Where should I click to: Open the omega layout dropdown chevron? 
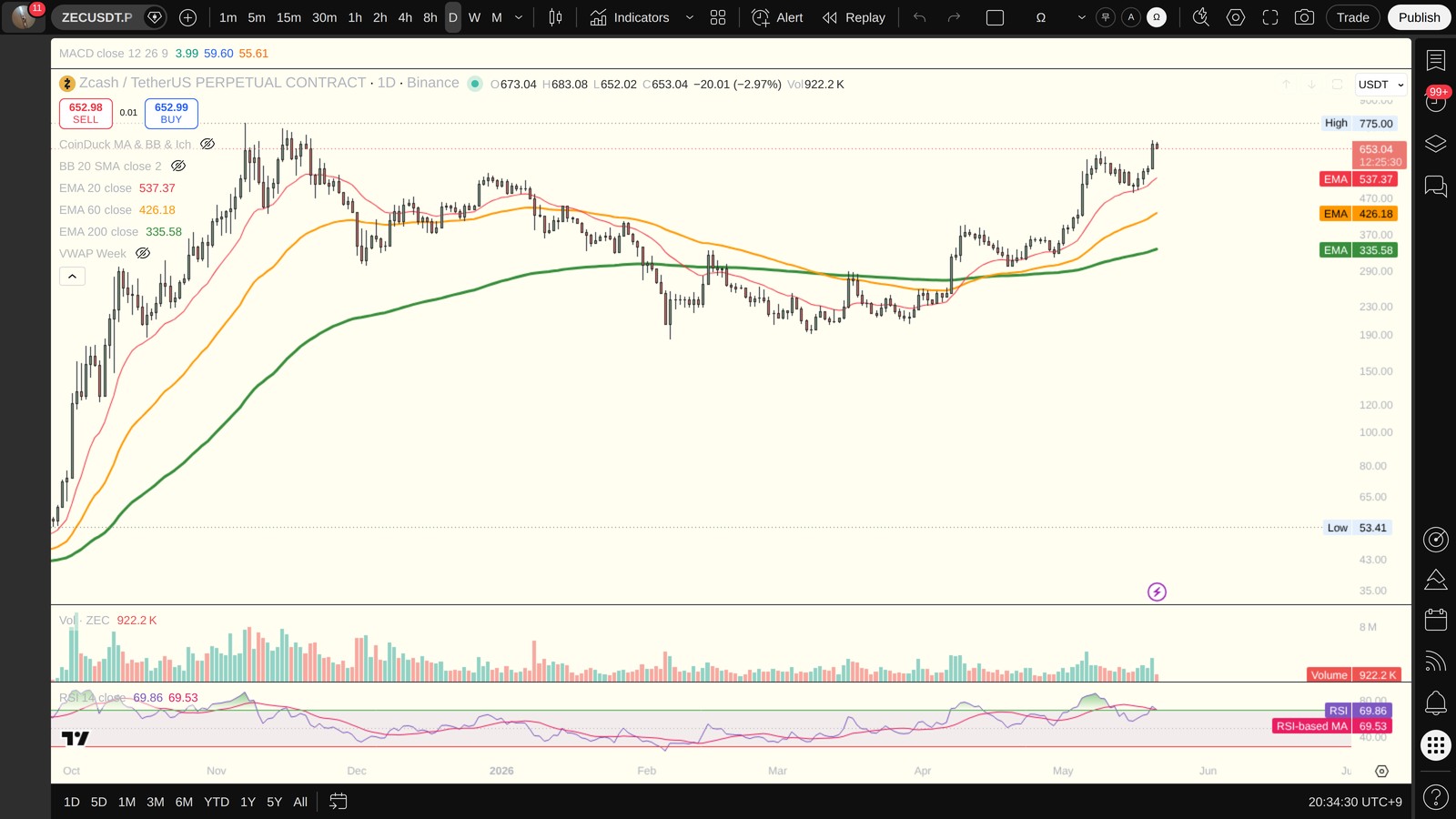coord(1081,17)
